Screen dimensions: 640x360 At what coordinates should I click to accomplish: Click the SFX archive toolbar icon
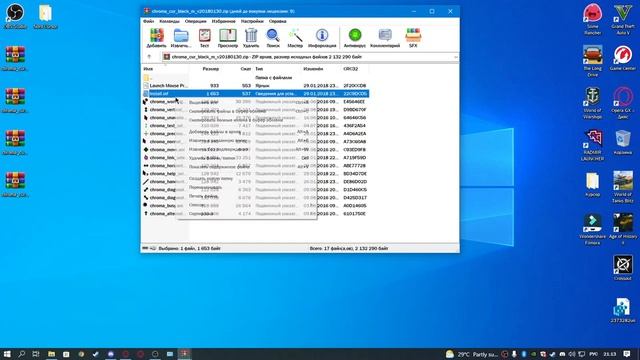tap(413, 38)
